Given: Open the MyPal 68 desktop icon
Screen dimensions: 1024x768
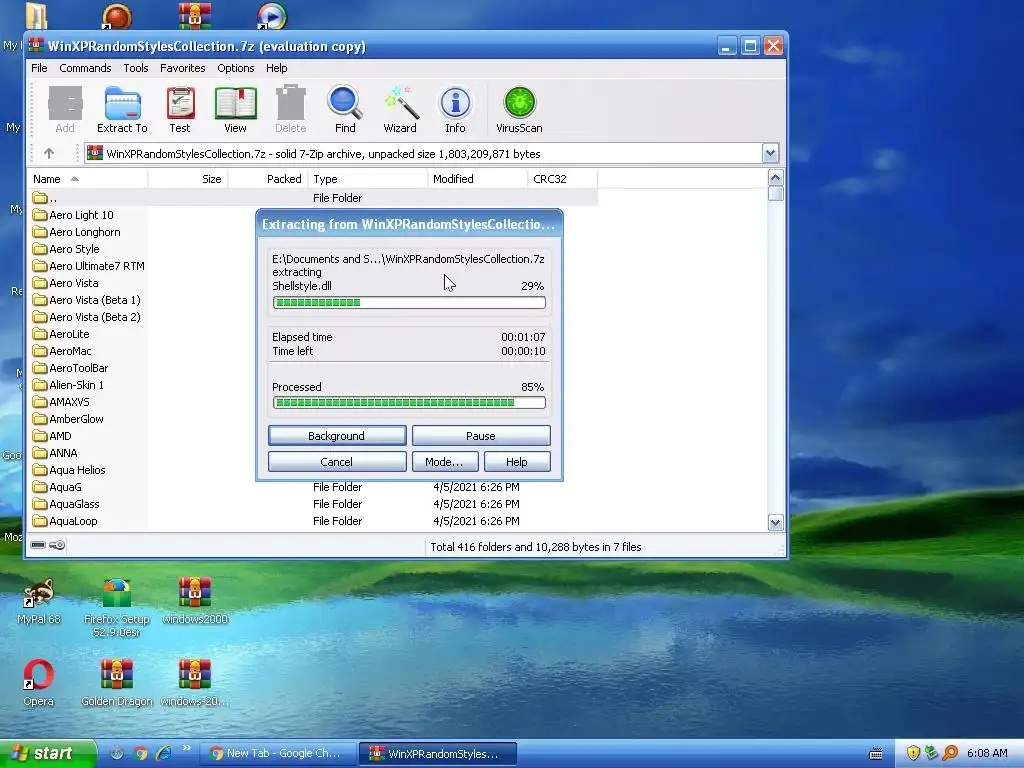Looking at the screenshot, I should point(39,601).
